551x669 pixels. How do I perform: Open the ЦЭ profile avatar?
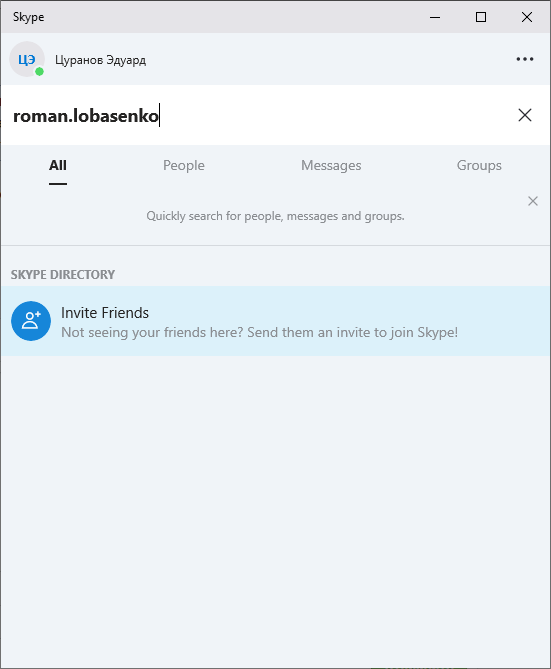point(27,59)
